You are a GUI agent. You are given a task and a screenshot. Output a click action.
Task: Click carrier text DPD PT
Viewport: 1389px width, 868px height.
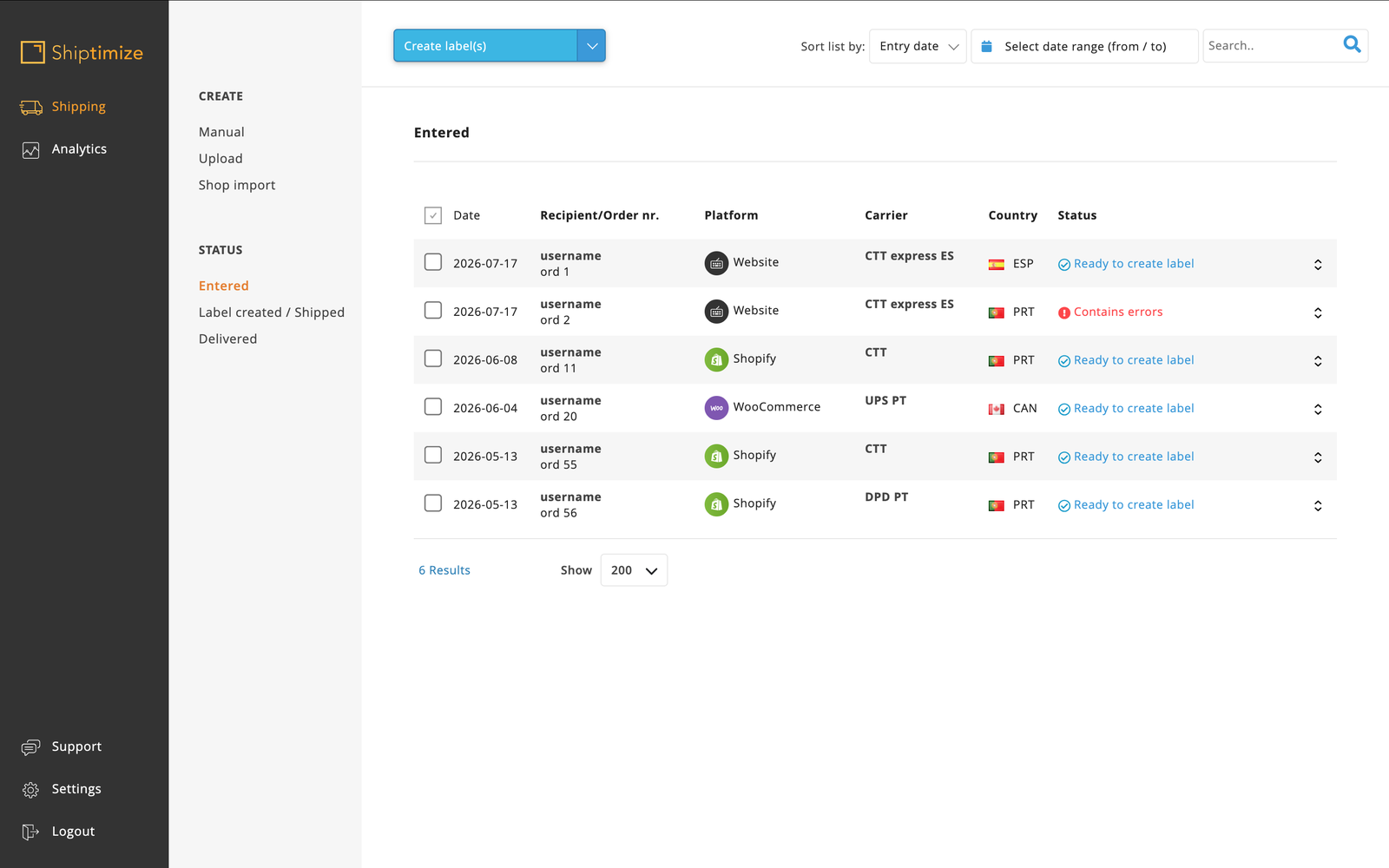pos(886,496)
